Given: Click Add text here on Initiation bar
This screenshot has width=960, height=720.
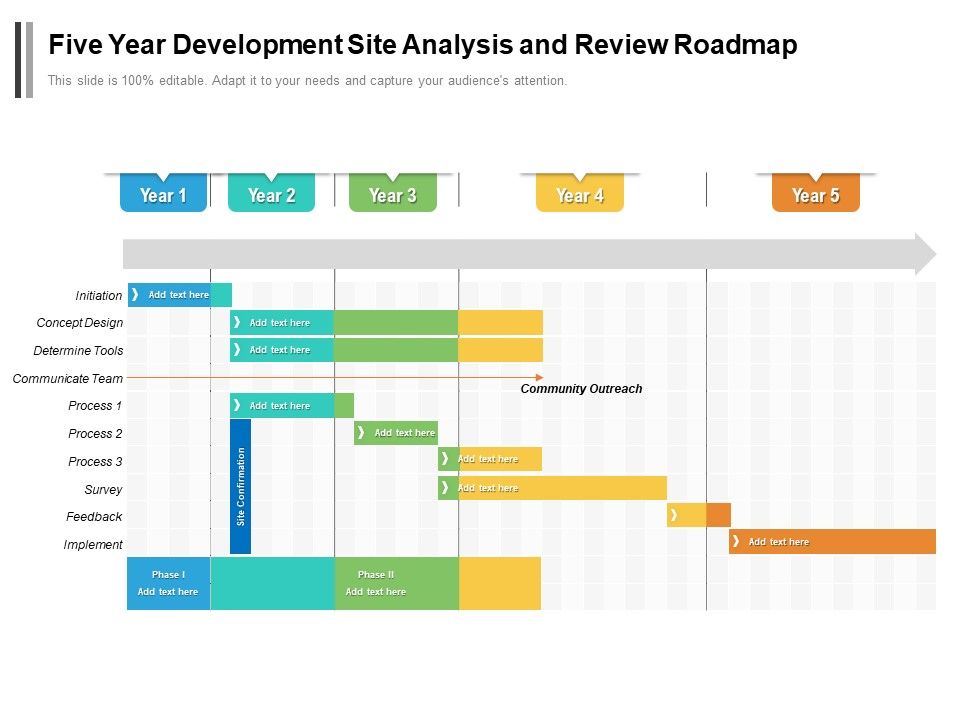Looking at the screenshot, I should click(179, 294).
